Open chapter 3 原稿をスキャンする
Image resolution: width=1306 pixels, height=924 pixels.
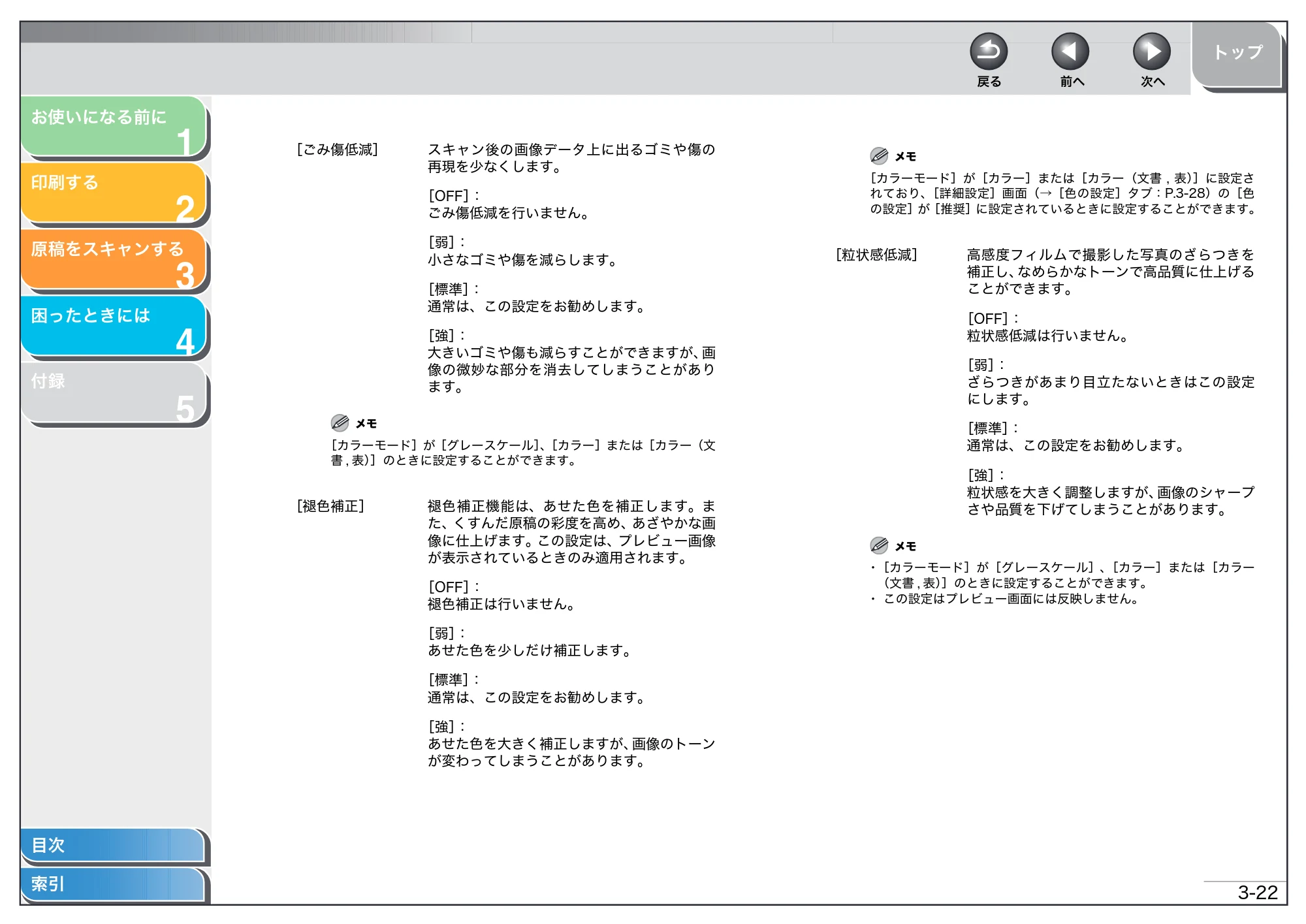114,260
